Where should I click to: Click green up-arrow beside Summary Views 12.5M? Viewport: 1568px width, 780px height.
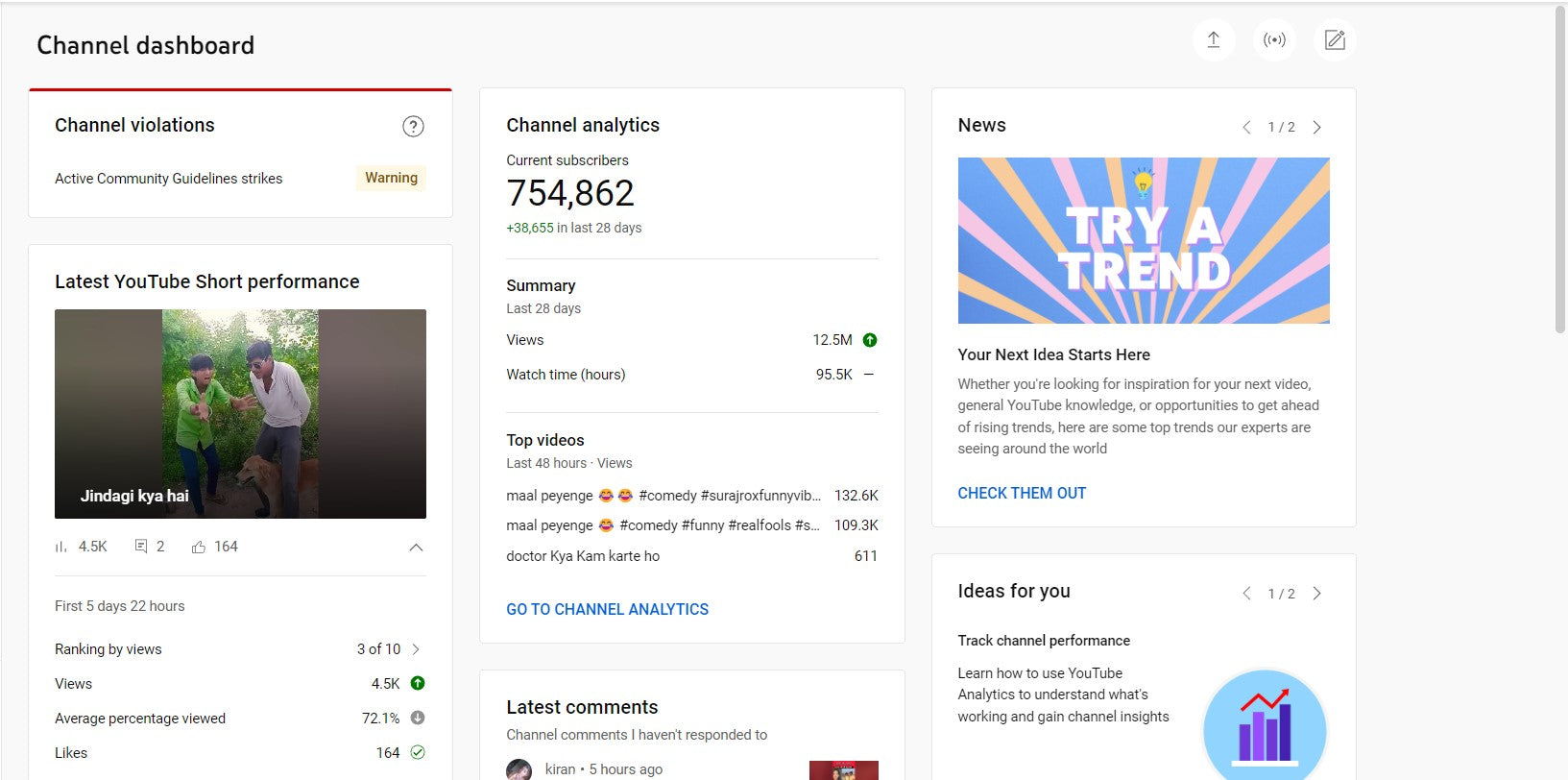click(x=870, y=340)
